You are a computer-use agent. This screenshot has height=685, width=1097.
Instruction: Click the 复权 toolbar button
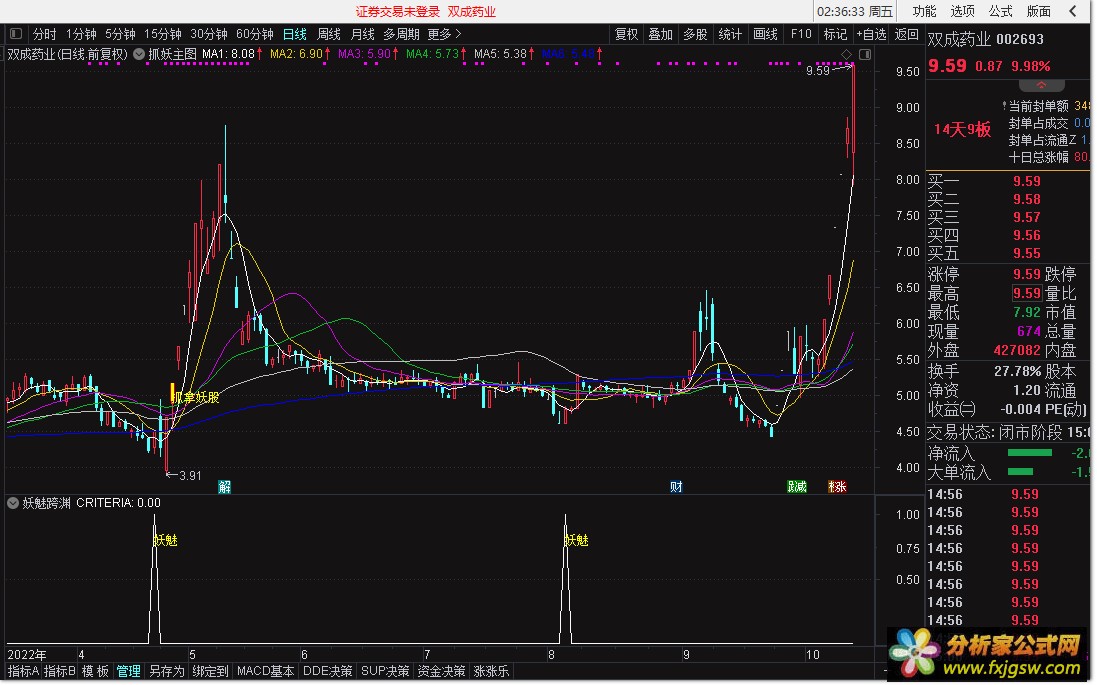tap(626, 34)
